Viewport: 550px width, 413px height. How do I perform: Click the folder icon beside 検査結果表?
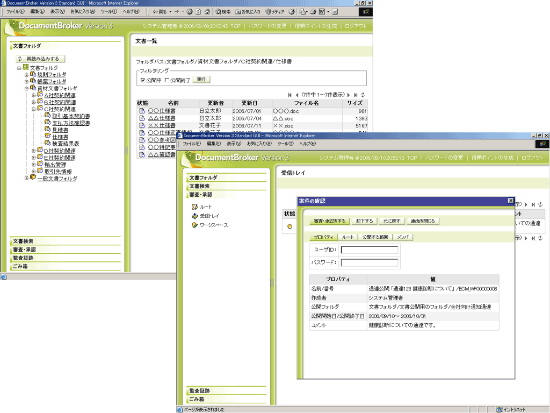[47, 143]
